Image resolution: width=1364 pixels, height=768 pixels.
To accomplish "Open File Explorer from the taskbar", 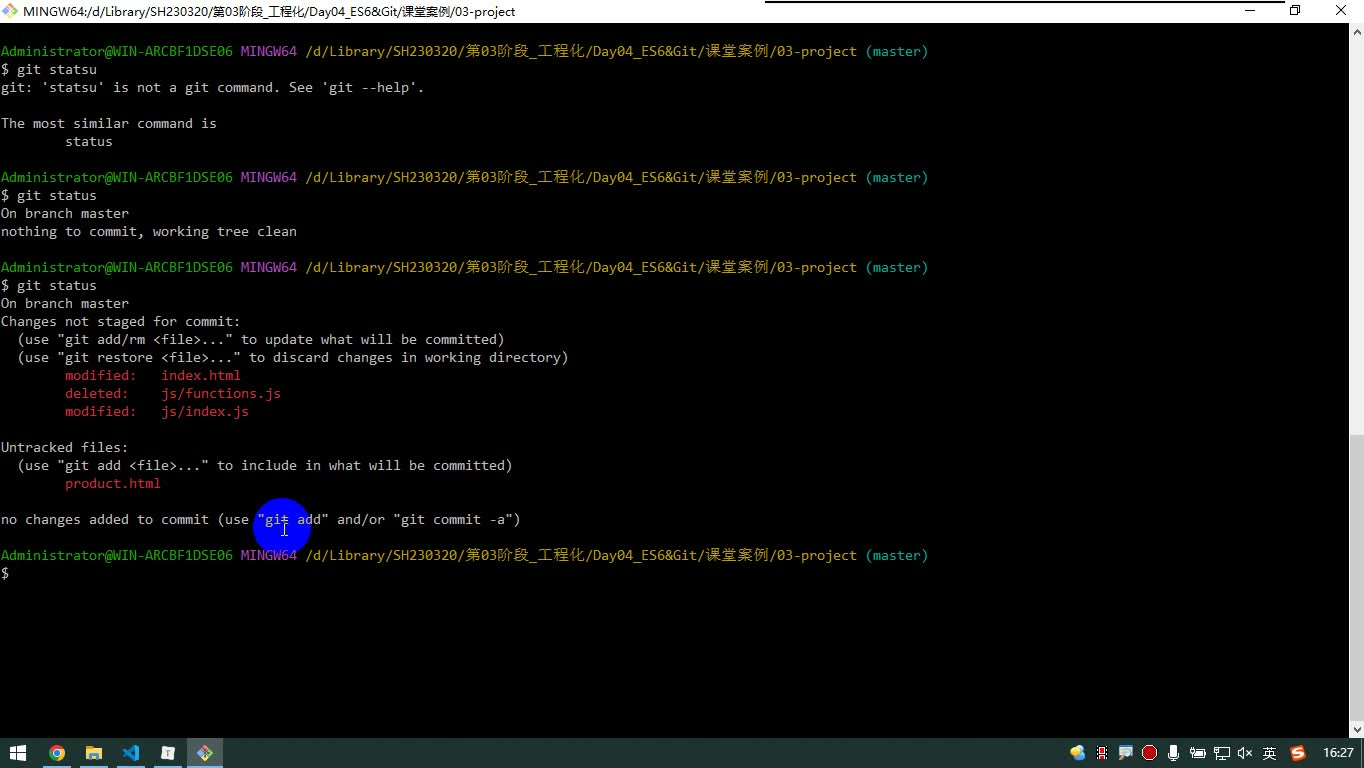I will point(94,753).
